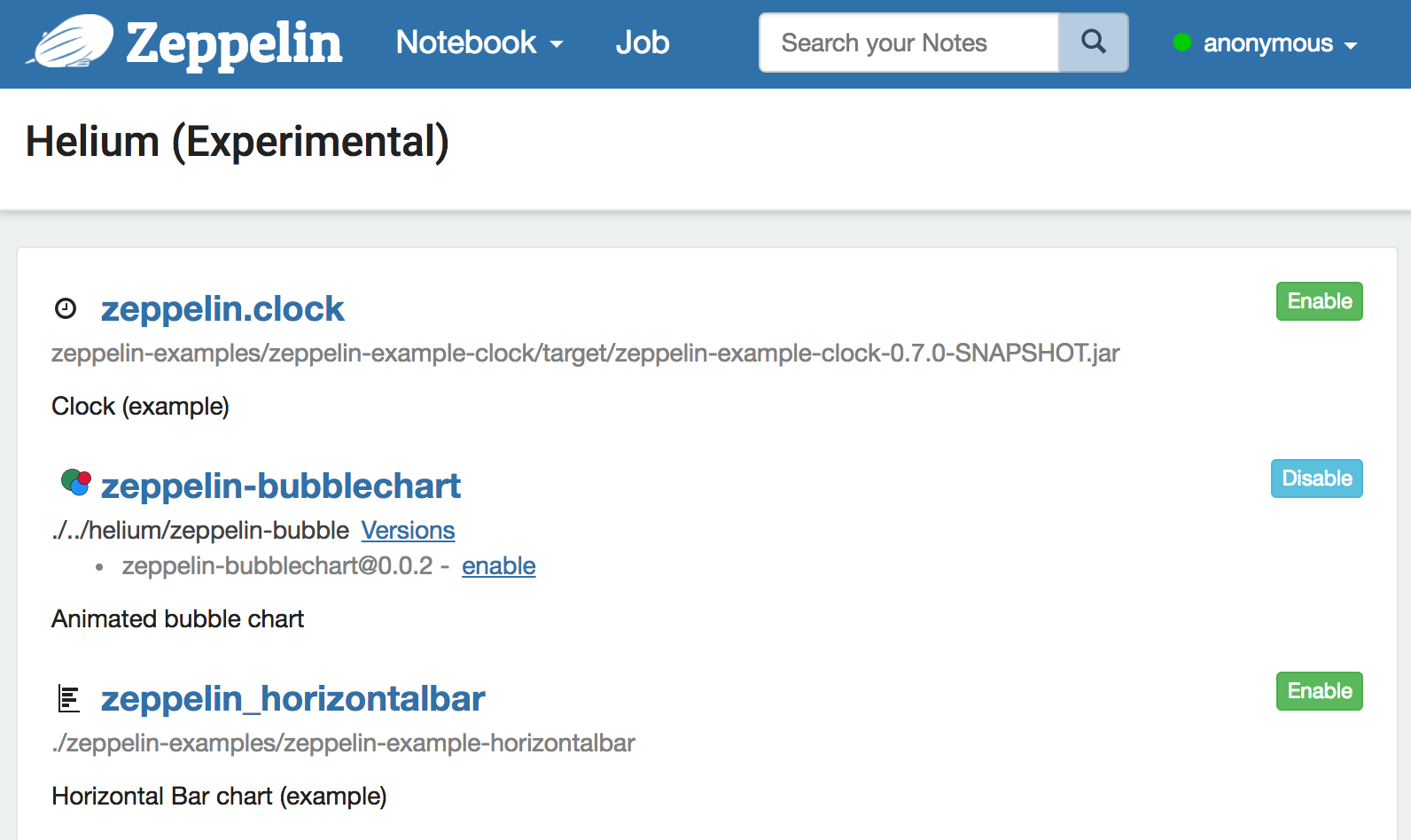Click the Zeppelin home title text
The height and width of the screenshot is (840, 1411).
(x=234, y=43)
